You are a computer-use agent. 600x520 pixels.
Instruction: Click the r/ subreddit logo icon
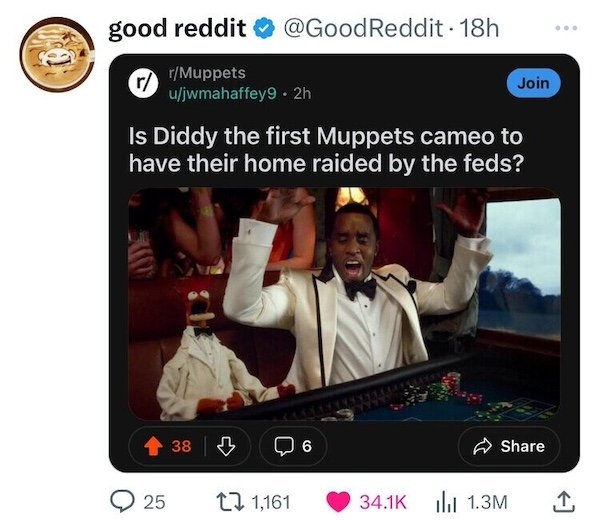click(x=143, y=83)
